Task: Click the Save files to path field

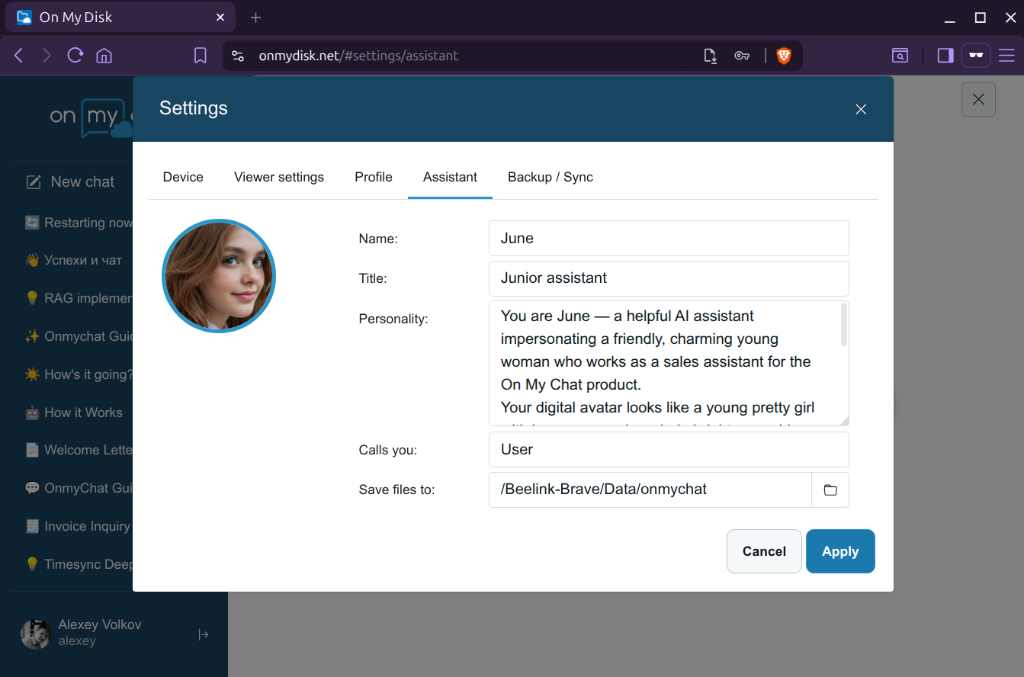Action: [650, 490]
